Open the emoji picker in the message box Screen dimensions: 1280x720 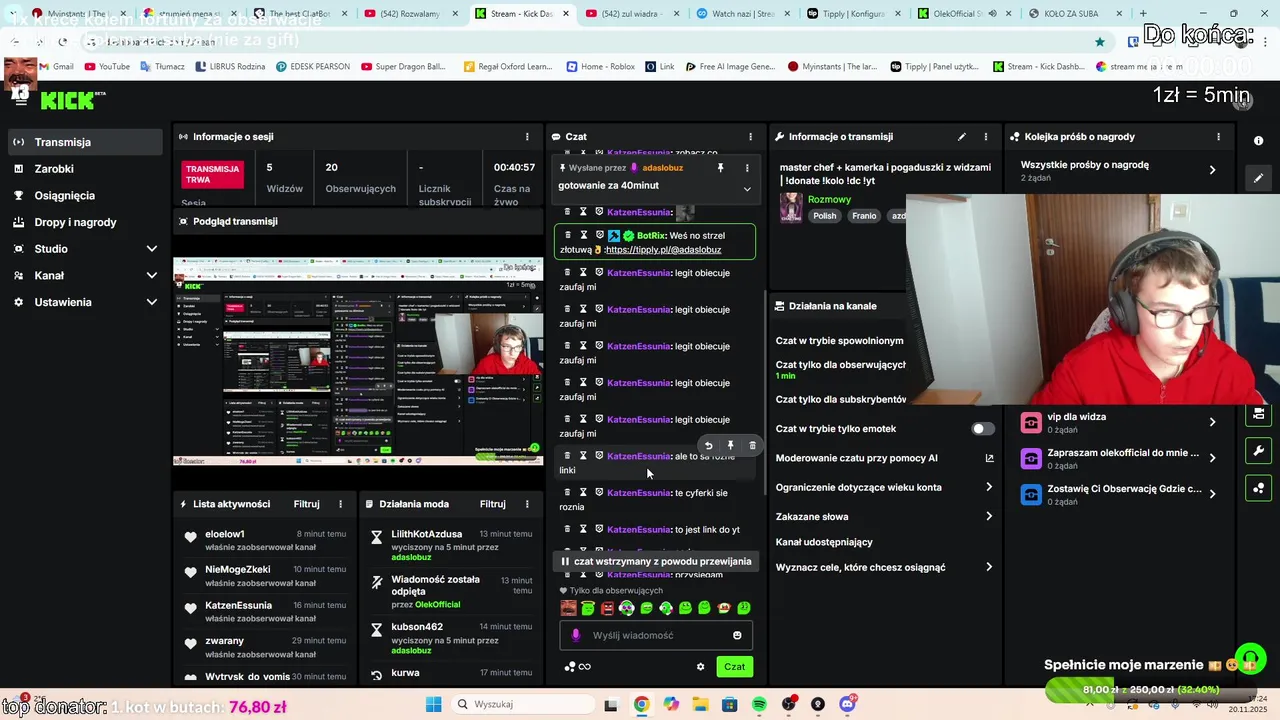coord(737,635)
